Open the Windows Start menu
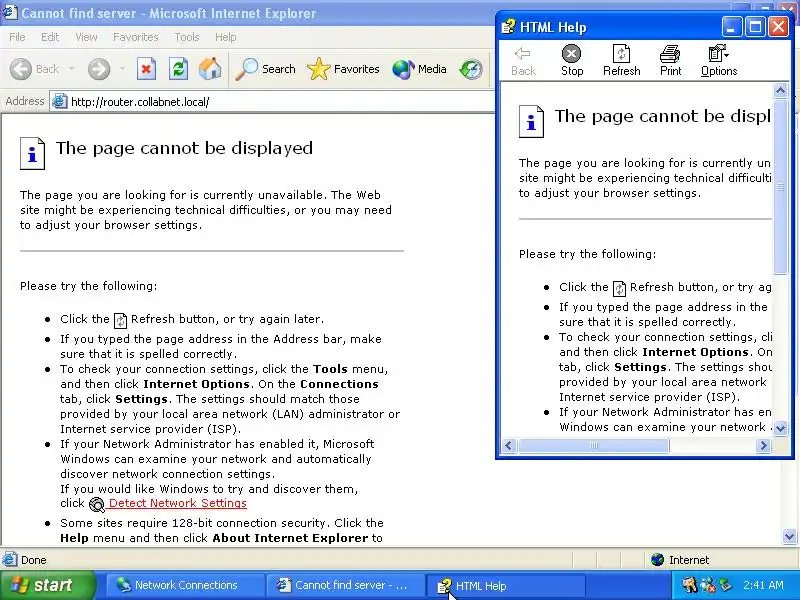Viewport: 800px width, 600px height. tap(47, 585)
